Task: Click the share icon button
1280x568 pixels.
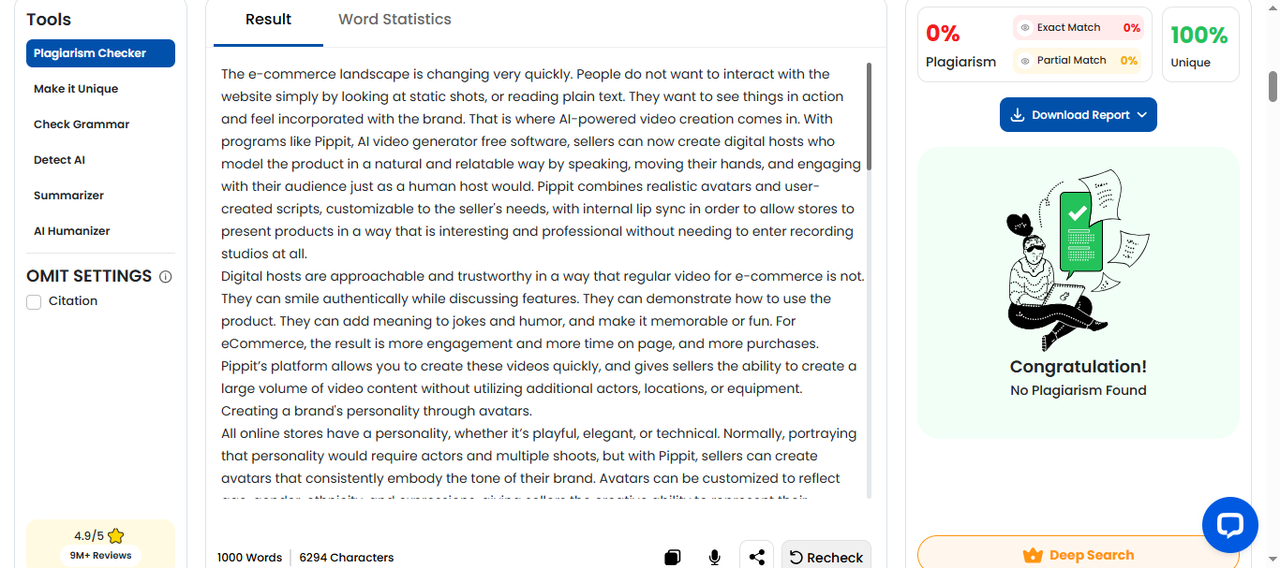Action: pos(757,557)
